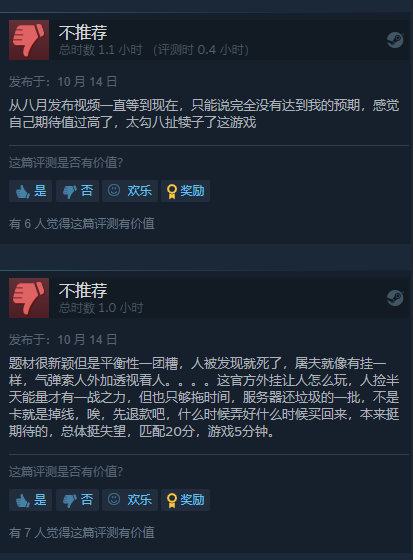The height and width of the screenshot is (560, 413).
Task: Click the Steam logo icon on the second review
Action: 395,298
